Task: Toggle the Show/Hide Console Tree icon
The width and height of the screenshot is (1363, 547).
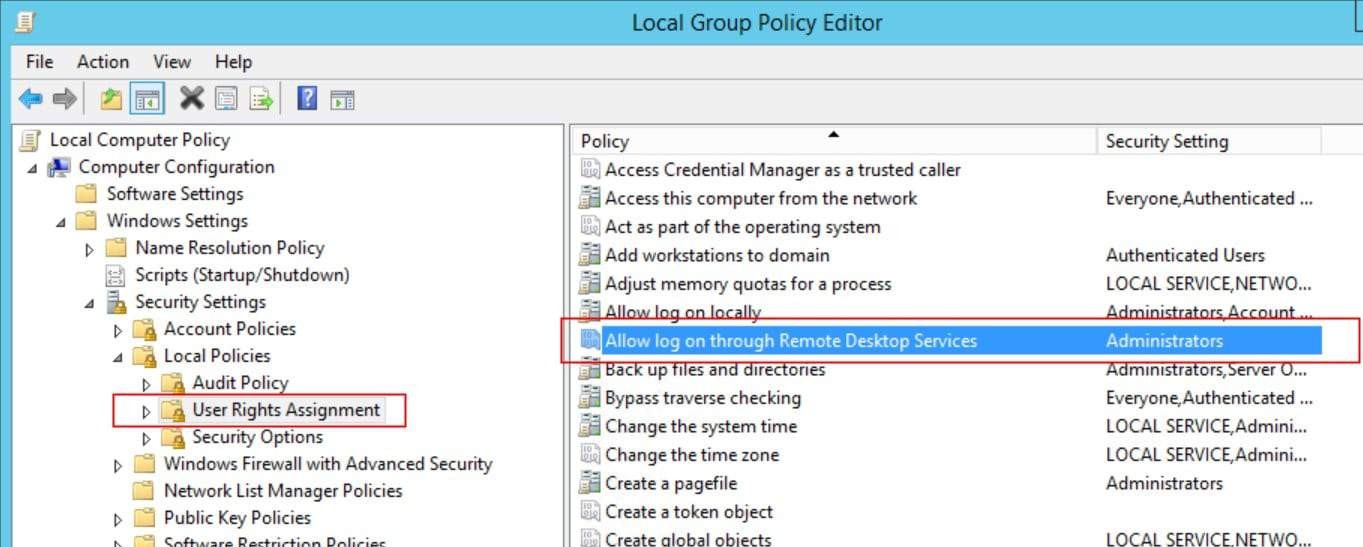Action: tap(147, 99)
